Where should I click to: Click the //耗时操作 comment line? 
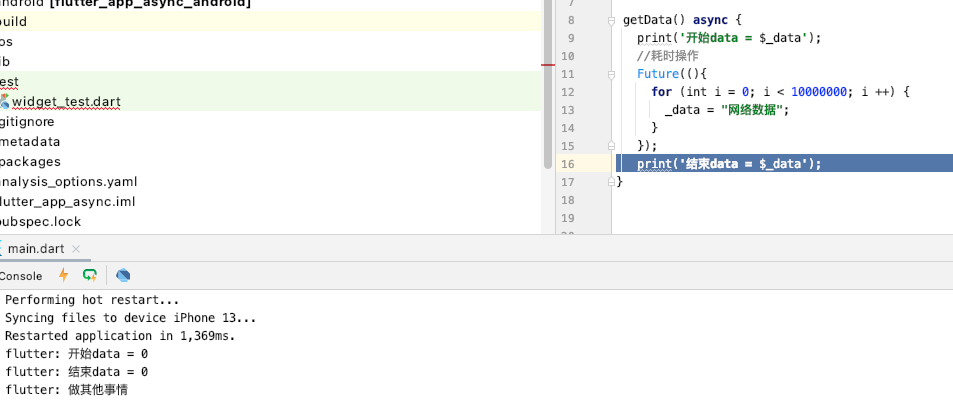pyautogui.click(x=667, y=56)
